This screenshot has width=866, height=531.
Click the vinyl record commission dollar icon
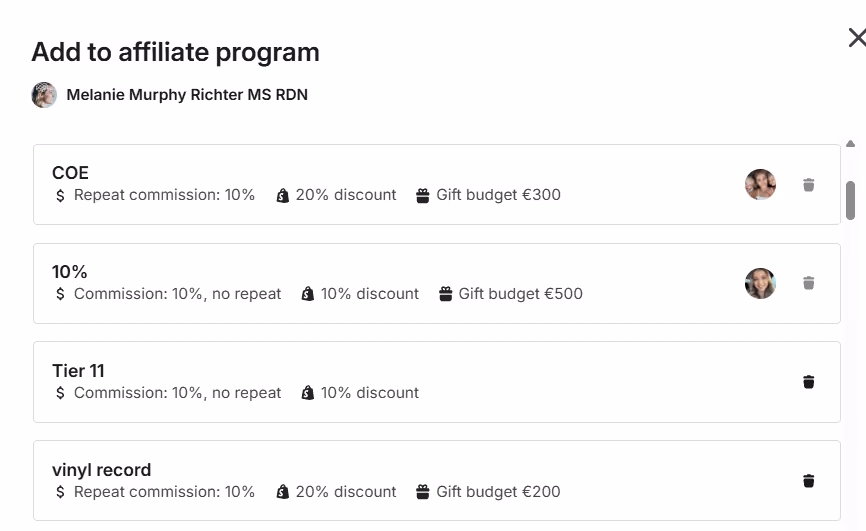tap(61, 492)
